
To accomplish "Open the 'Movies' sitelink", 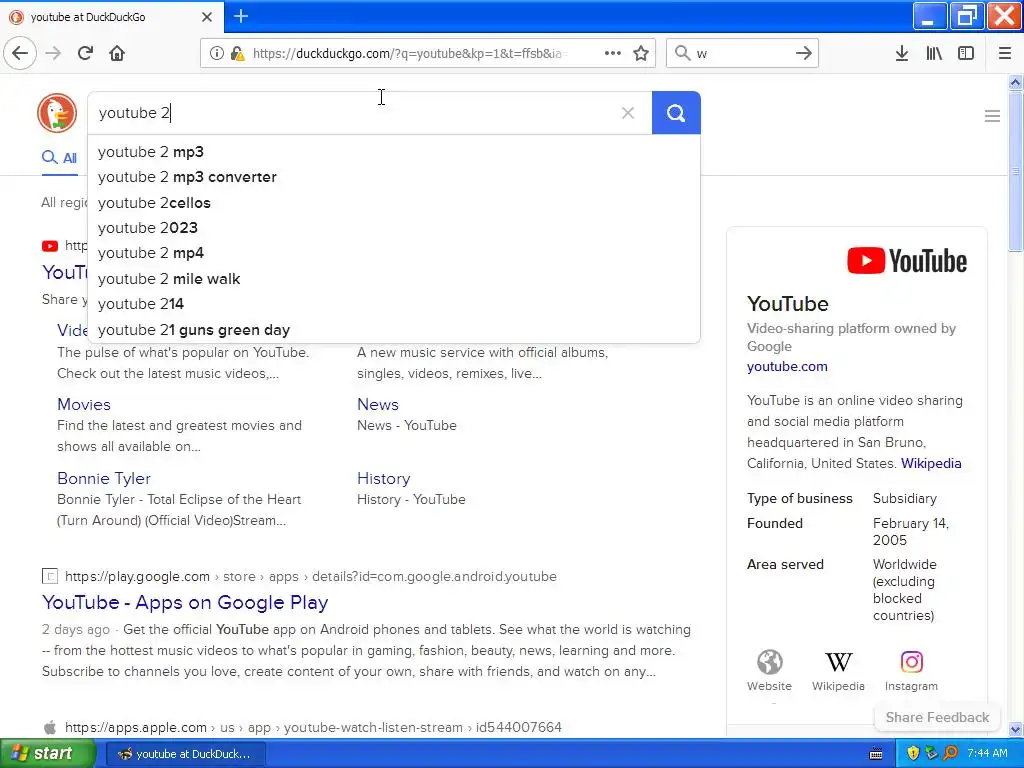I will [x=84, y=404].
